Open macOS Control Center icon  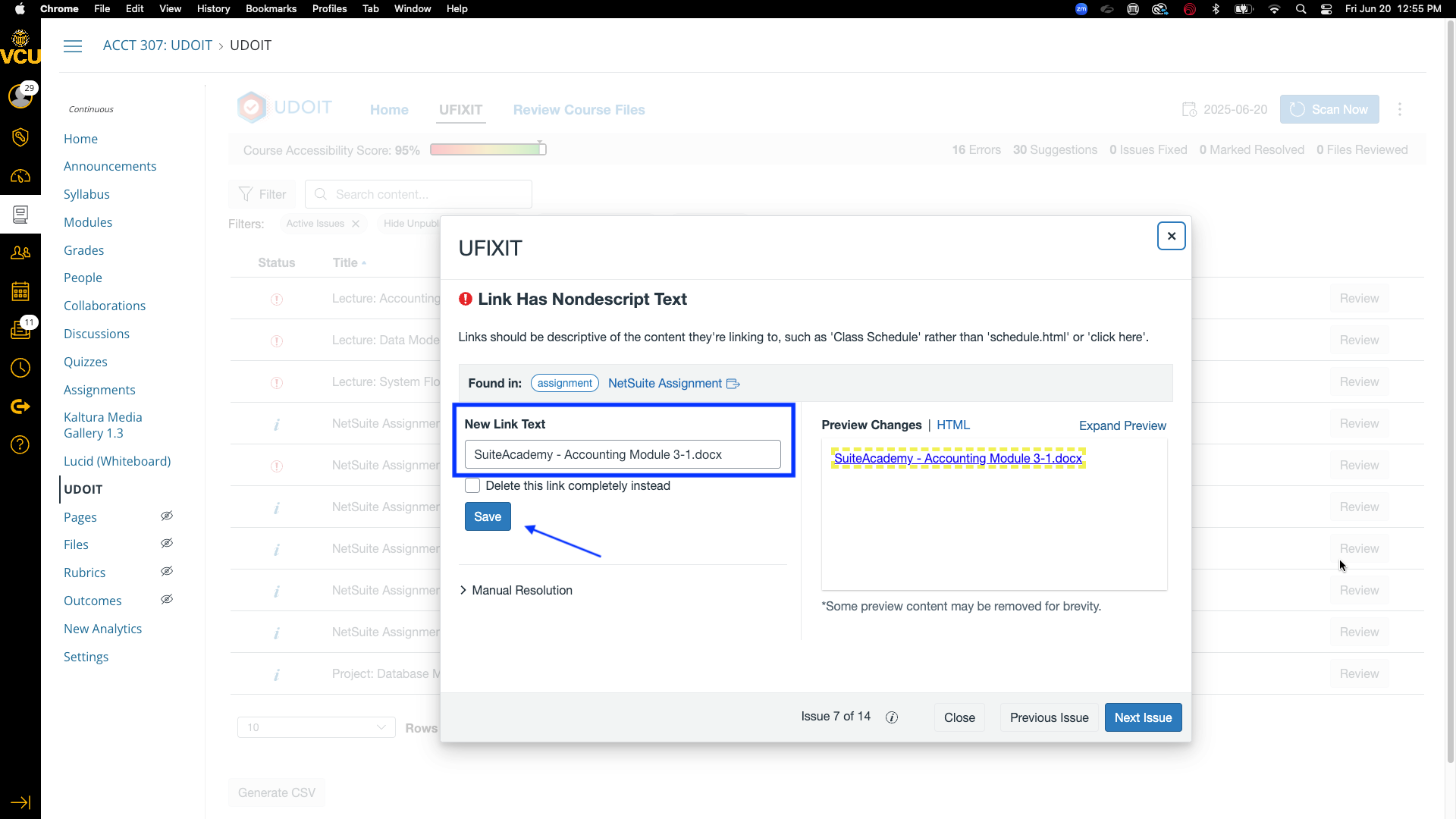coord(1326,9)
